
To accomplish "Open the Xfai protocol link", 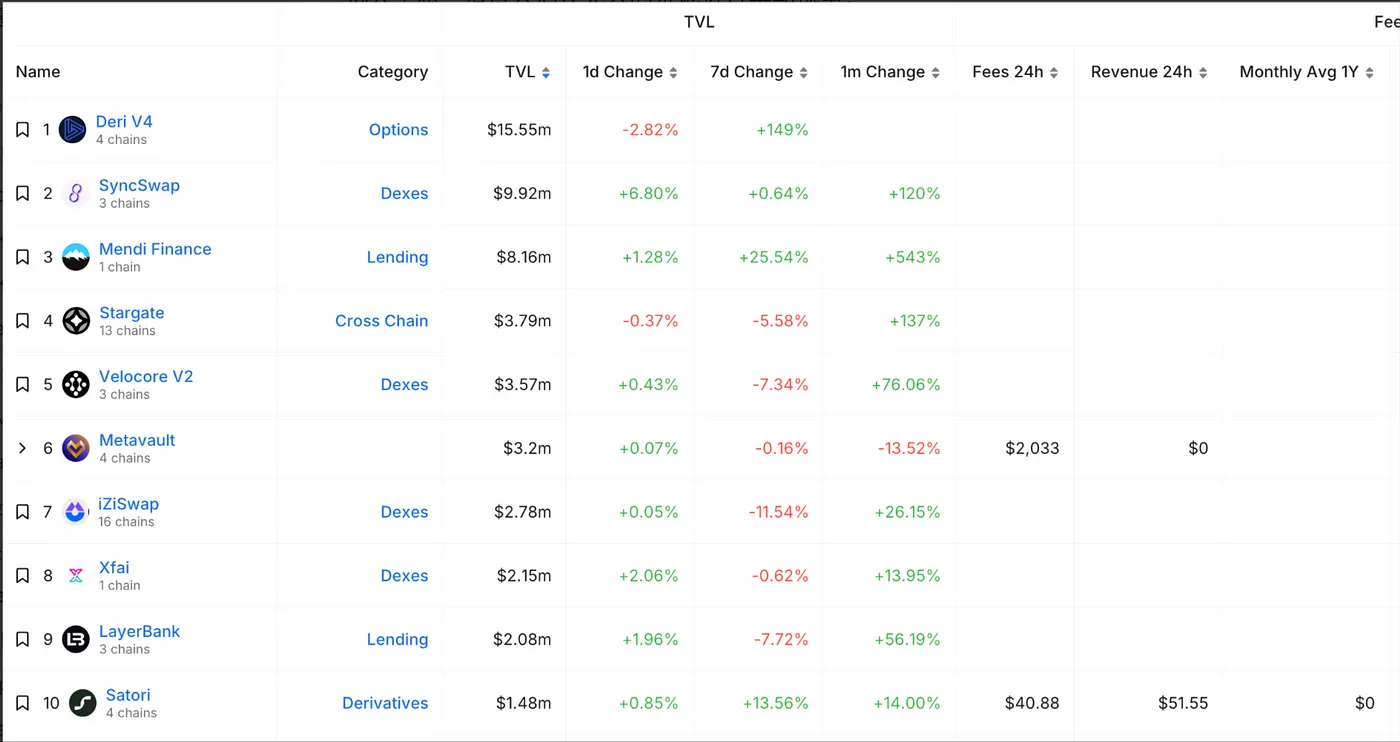I will tap(114, 568).
